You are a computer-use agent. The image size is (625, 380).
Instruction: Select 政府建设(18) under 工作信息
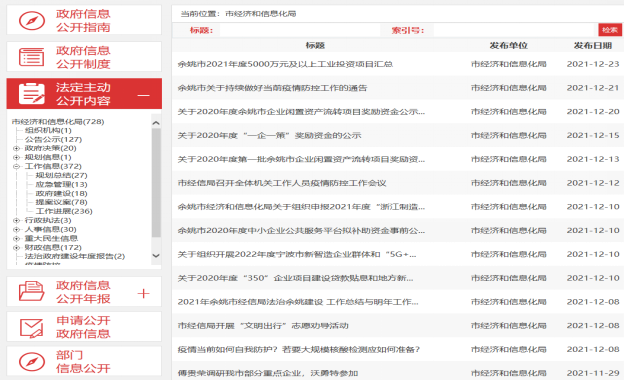click(x=61, y=193)
